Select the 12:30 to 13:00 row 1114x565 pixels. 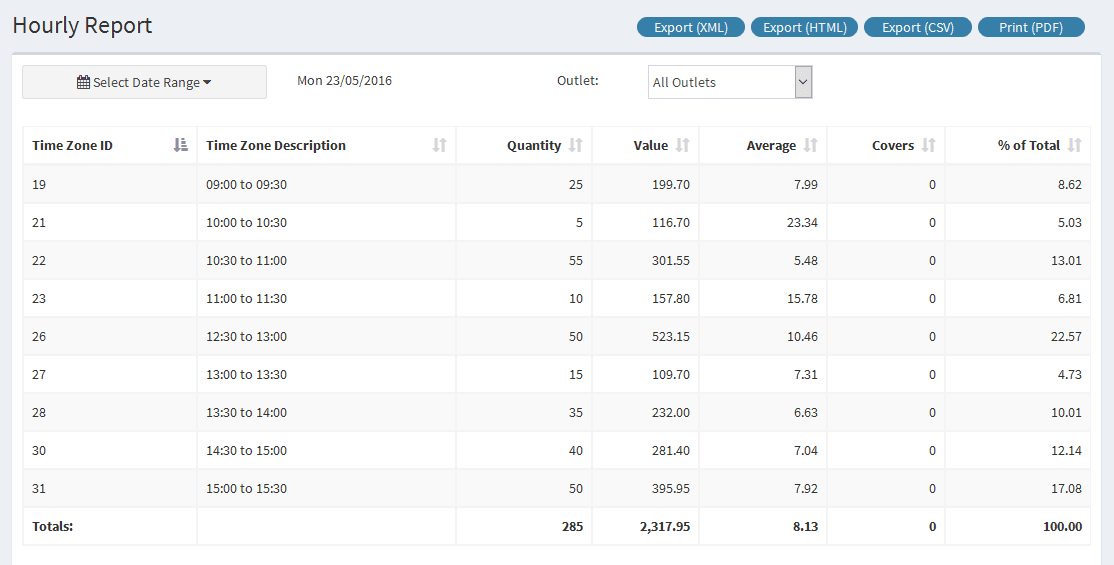click(556, 337)
